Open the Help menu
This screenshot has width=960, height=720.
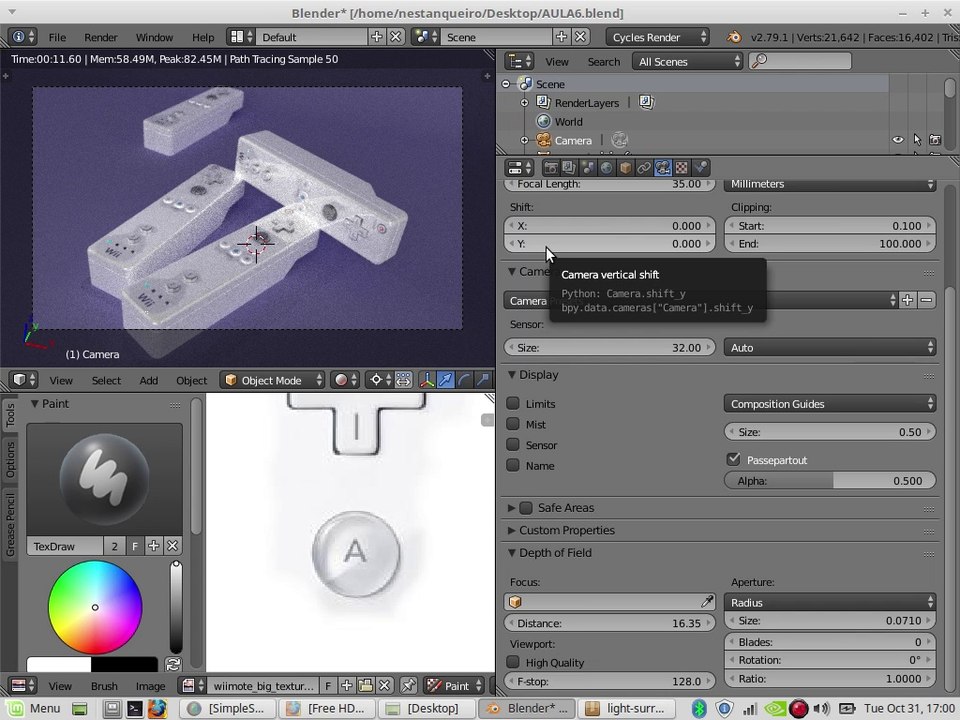pos(203,37)
